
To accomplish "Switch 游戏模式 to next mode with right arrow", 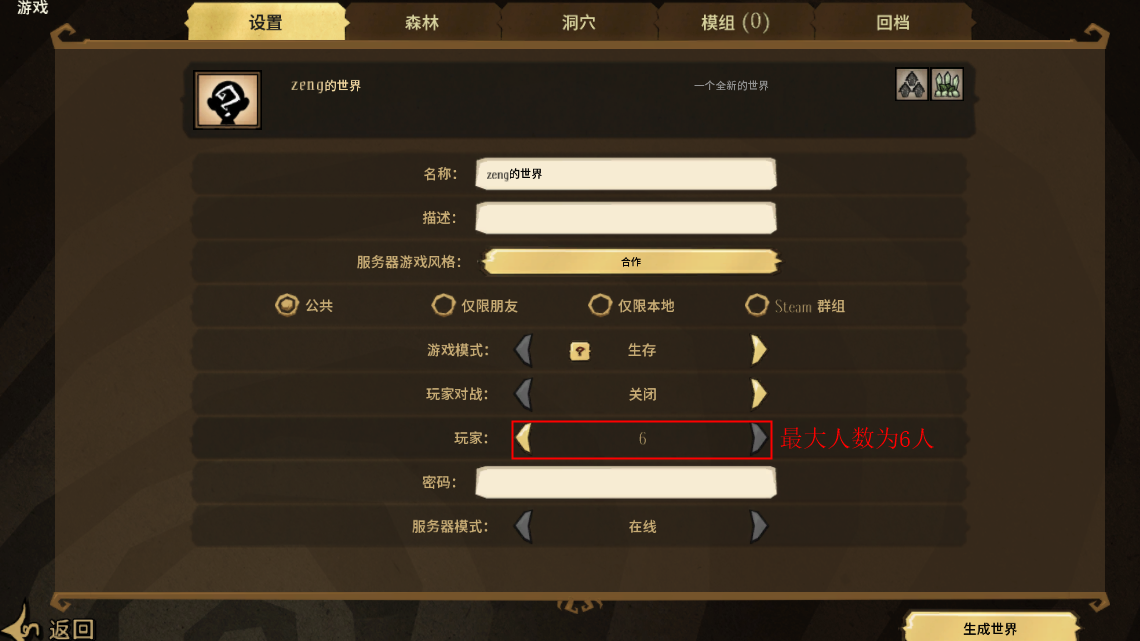I will tap(758, 350).
